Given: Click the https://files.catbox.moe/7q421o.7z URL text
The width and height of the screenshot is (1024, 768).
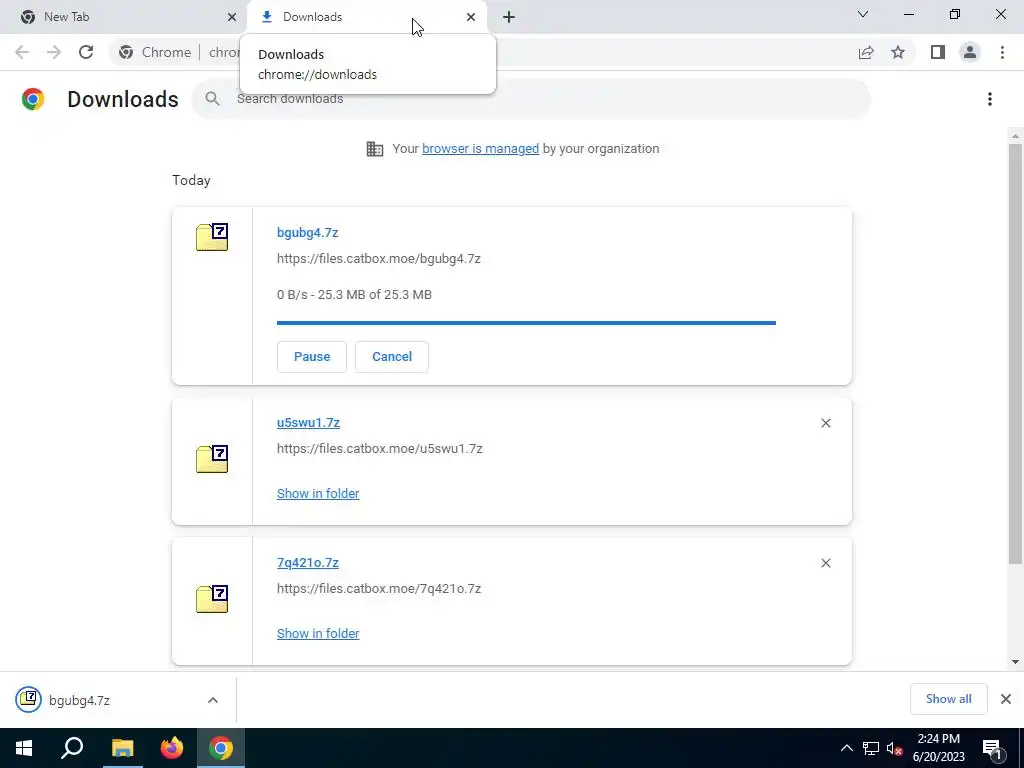Looking at the screenshot, I should click(x=379, y=588).
